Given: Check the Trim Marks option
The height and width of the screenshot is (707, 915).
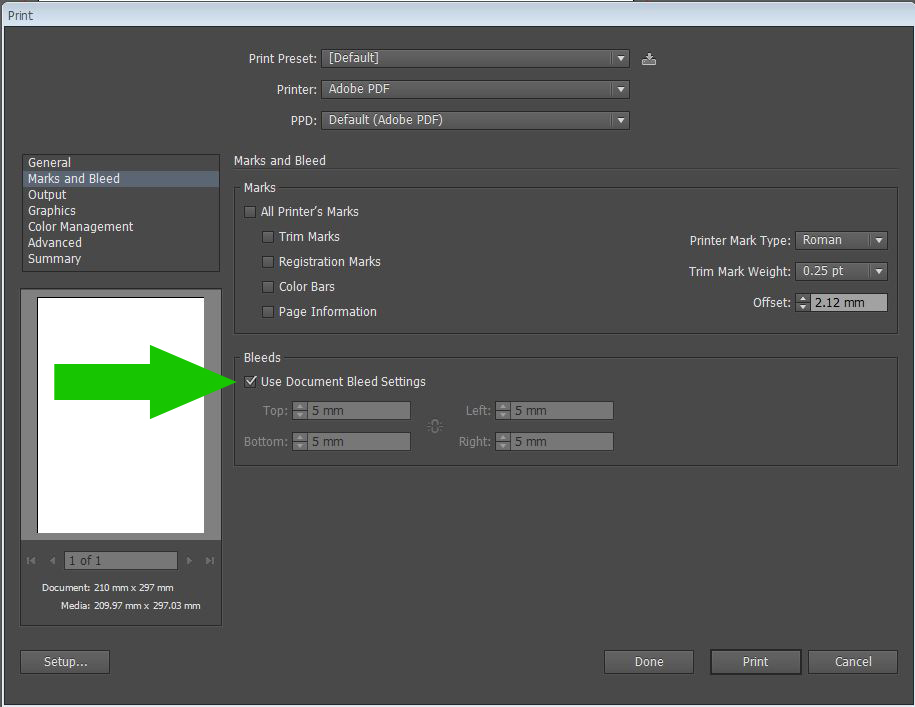Looking at the screenshot, I should (x=268, y=237).
